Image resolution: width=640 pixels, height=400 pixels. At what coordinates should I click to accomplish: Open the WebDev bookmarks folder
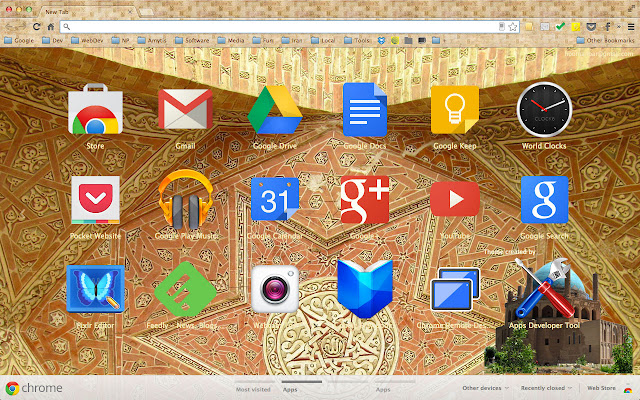coord(87,40)
